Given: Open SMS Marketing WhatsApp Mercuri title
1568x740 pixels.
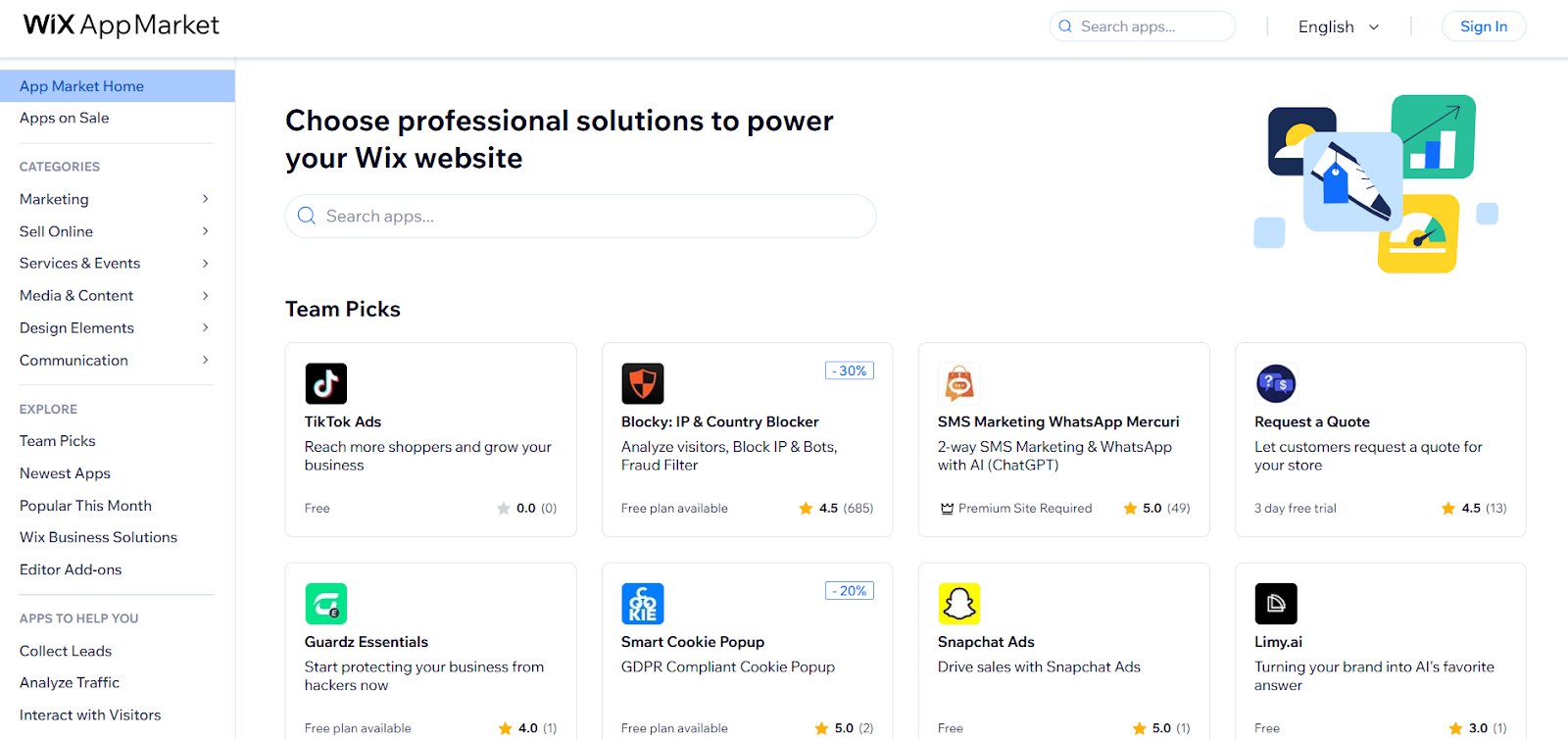Looking at the screenshot, I should click(1058, 421).
